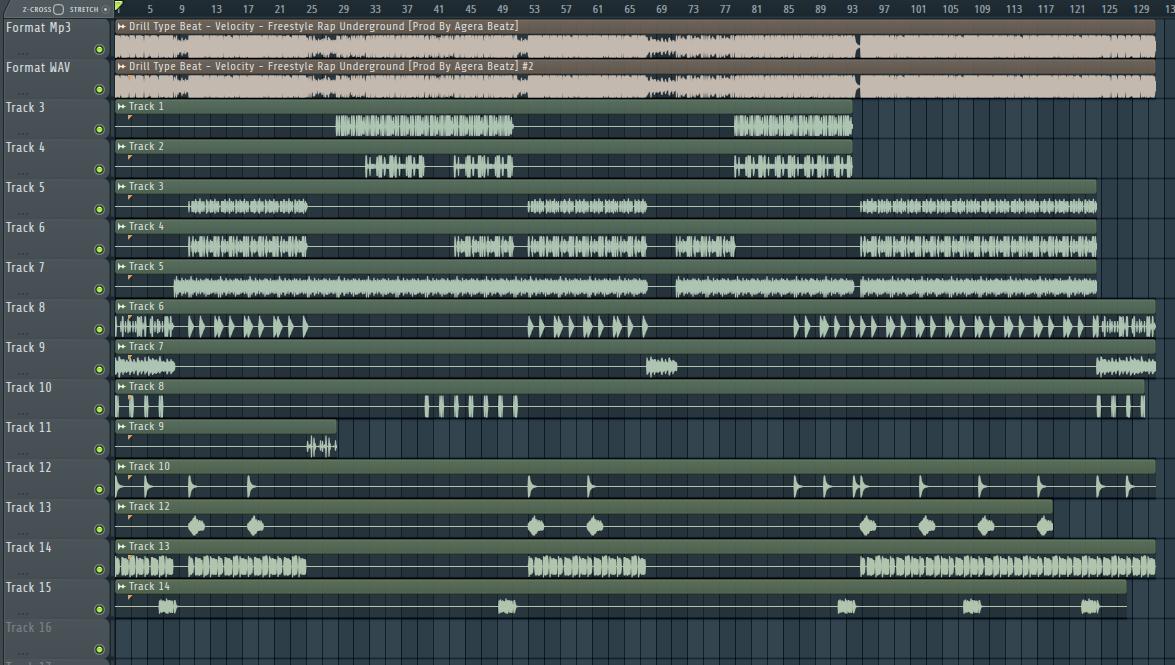Select the Format WAV audio waveform
This screenshot has width=1175, height=665.
point(635,86)
